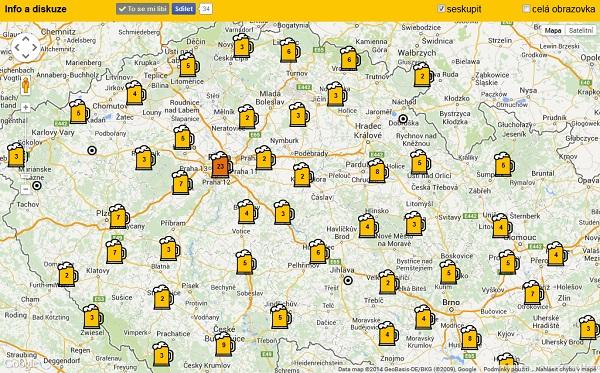
Task: Select beer mug 3 near Nový Bor
Action: (x=243, y=46)
